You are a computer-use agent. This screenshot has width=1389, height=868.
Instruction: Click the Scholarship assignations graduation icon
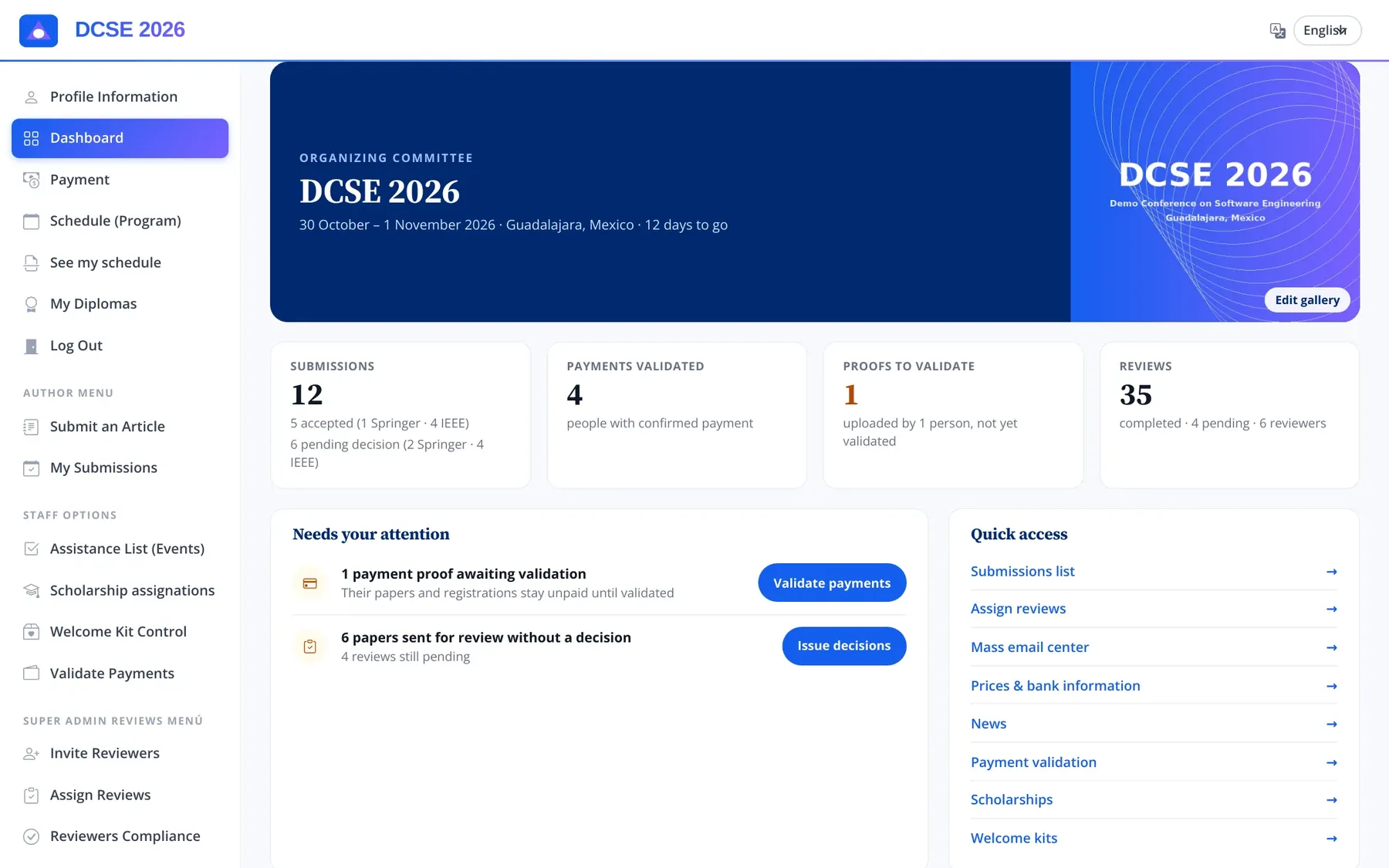pyautogui.click(x=31, y=590)
